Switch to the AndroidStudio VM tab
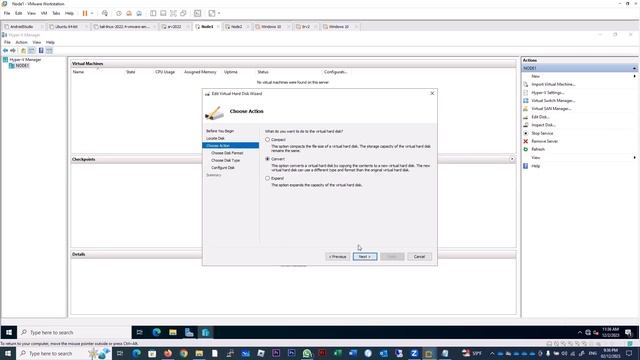The height and width of the screenshot is (360, 640). (22, 27)
